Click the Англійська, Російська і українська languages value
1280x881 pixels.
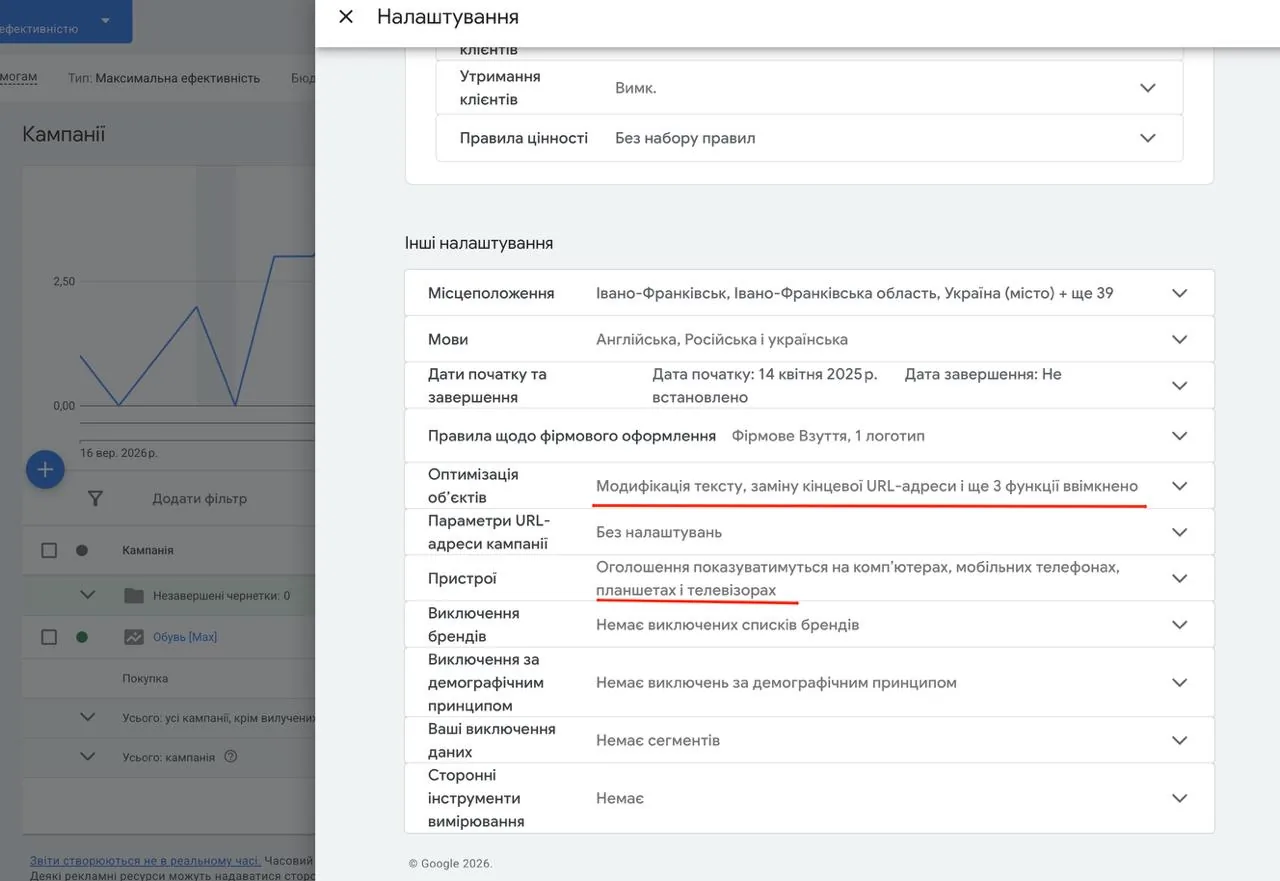click(x=722, y=339)
